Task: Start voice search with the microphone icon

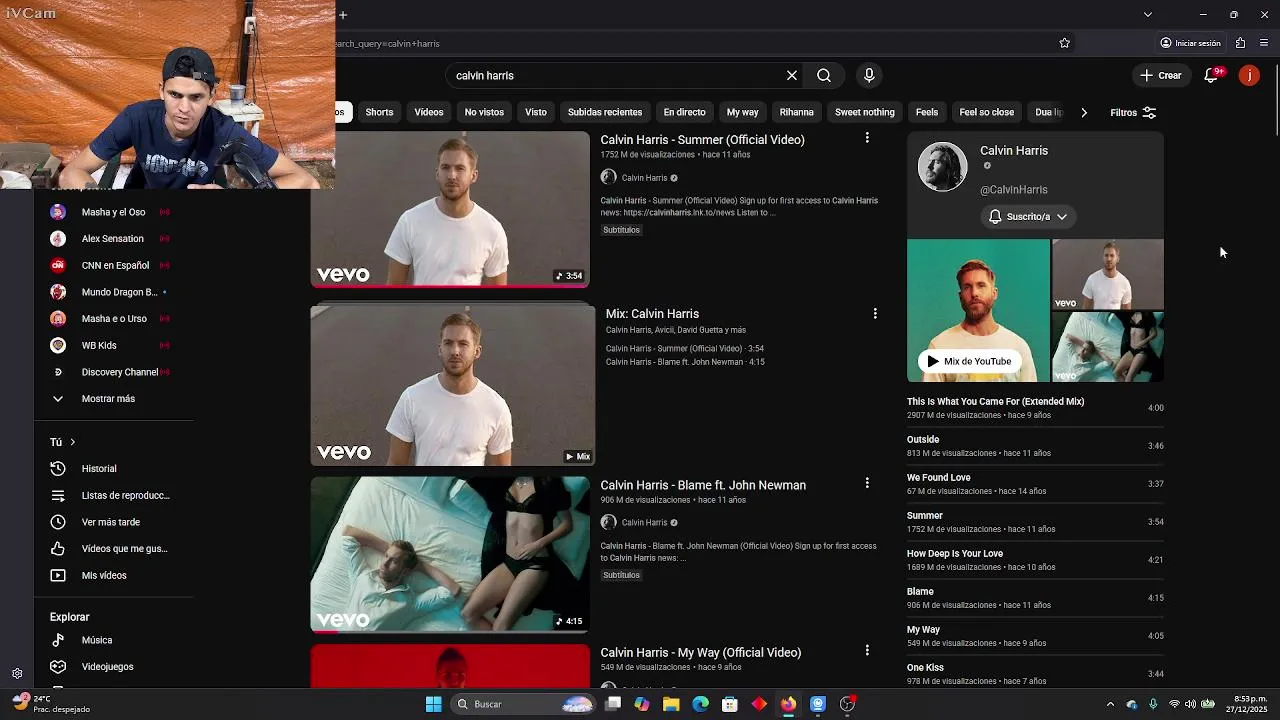Action: (869, 75)
